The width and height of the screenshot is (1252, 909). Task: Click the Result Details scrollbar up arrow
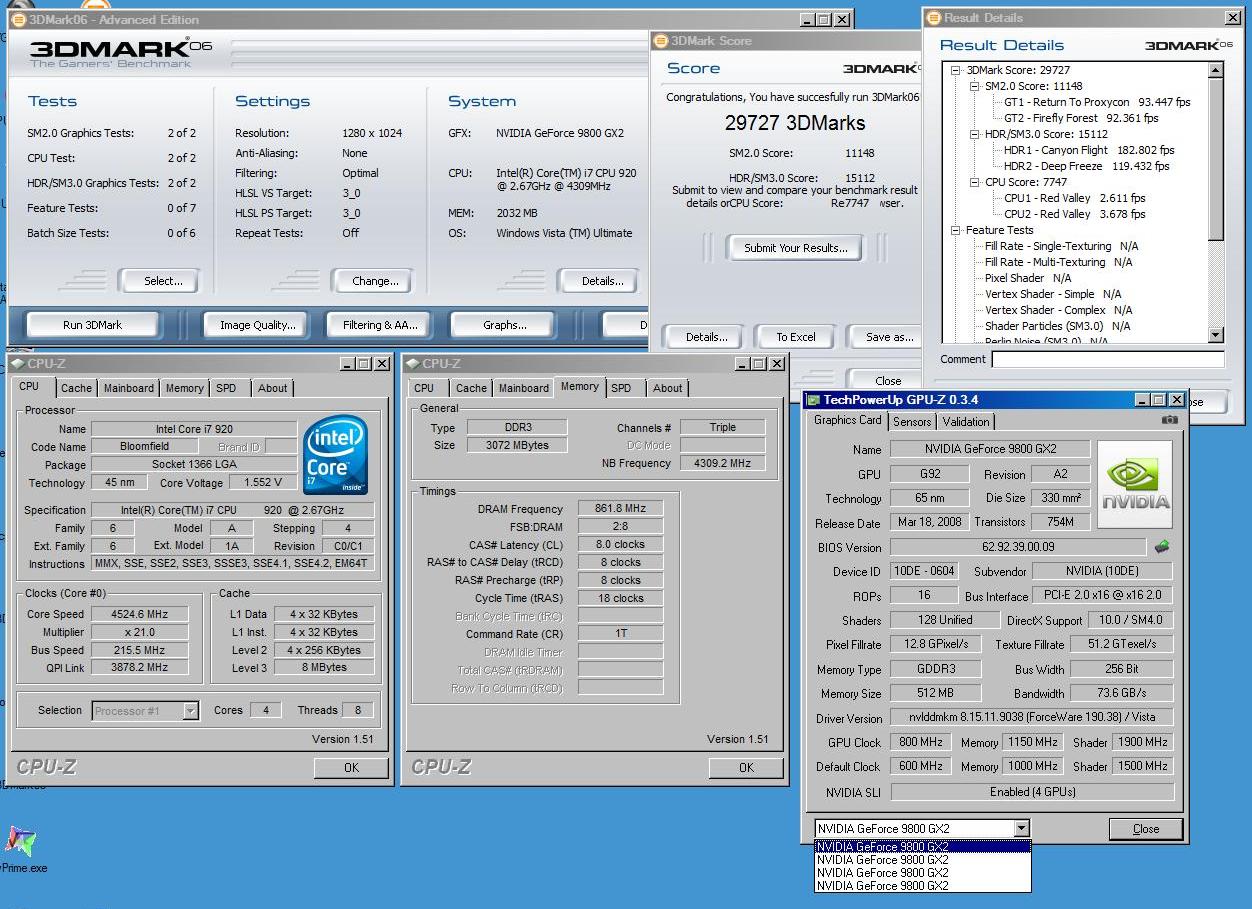click(x=1216, y=70)
